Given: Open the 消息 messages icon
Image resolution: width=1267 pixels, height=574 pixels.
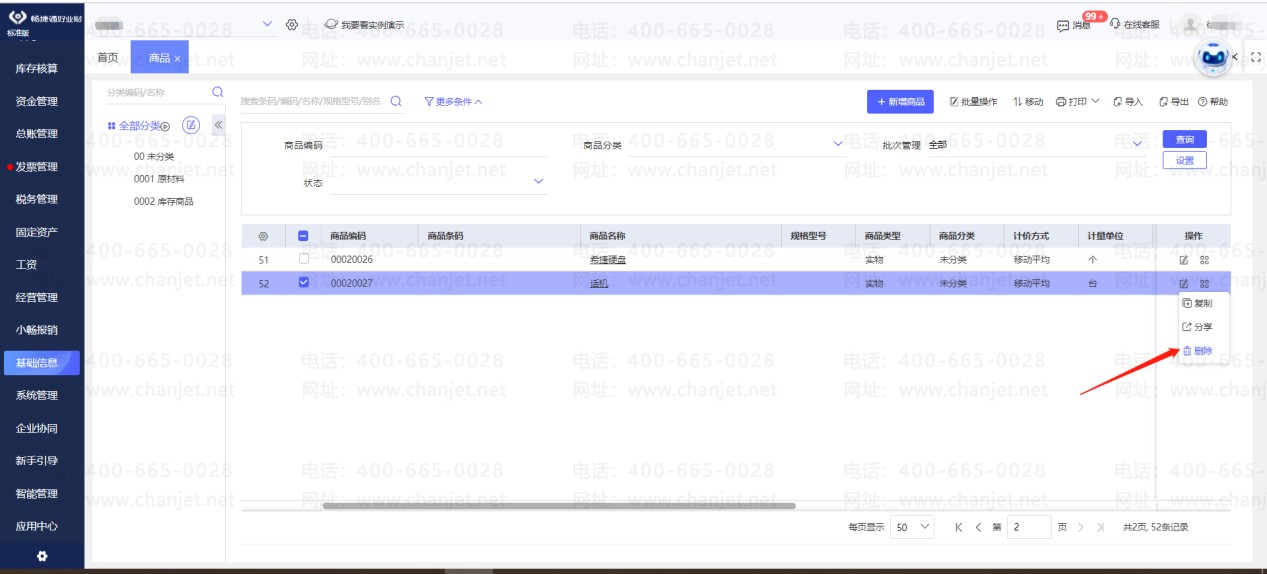Looking at the screenshot, I should click(1074, 24).
